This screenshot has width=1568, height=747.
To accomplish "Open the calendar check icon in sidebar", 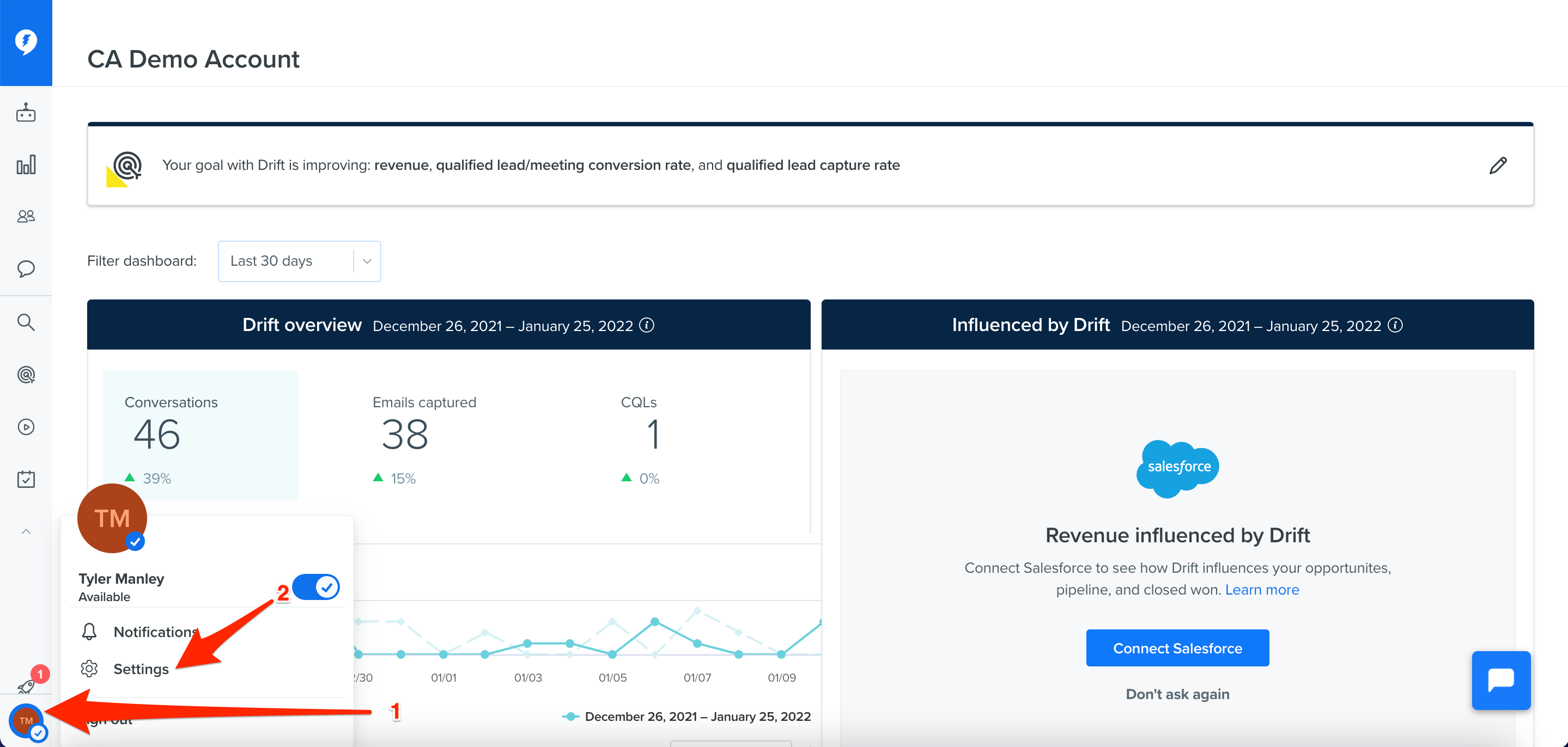I will 26,479.
